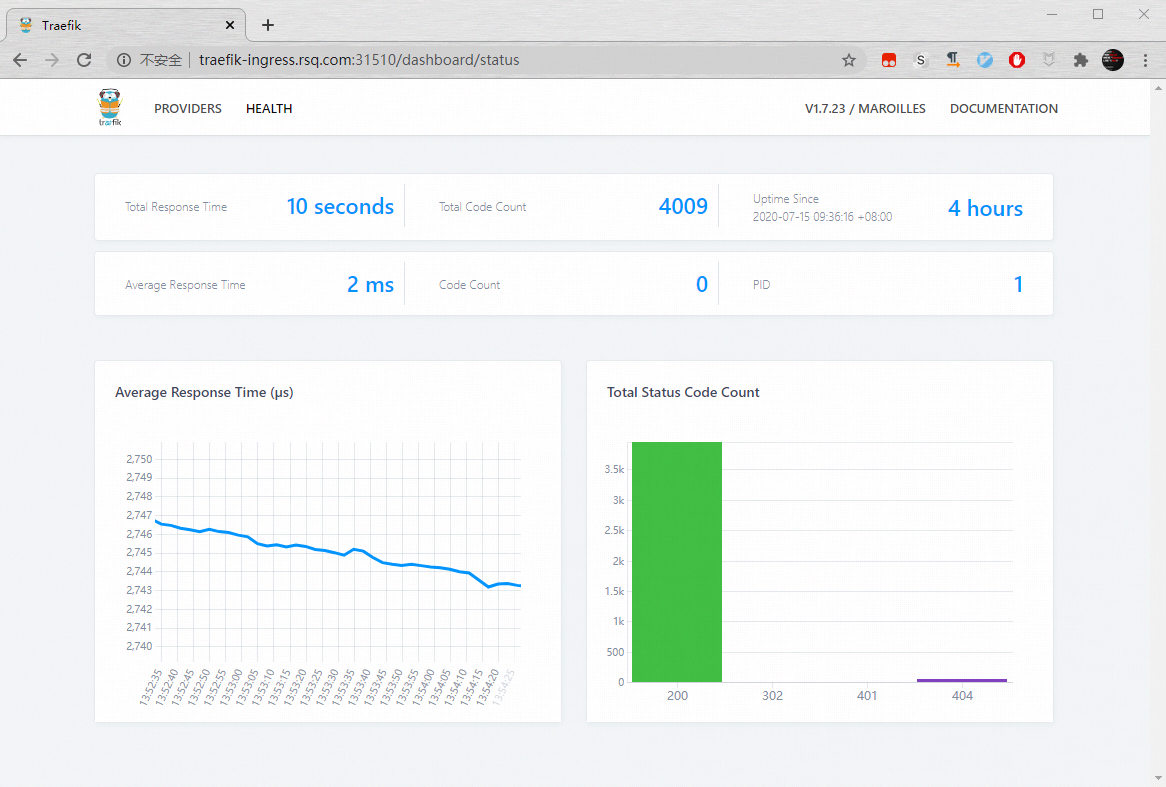Click the green 200 status code bar
Viewport: 1166px width, 787px height.
coord(676,560)
